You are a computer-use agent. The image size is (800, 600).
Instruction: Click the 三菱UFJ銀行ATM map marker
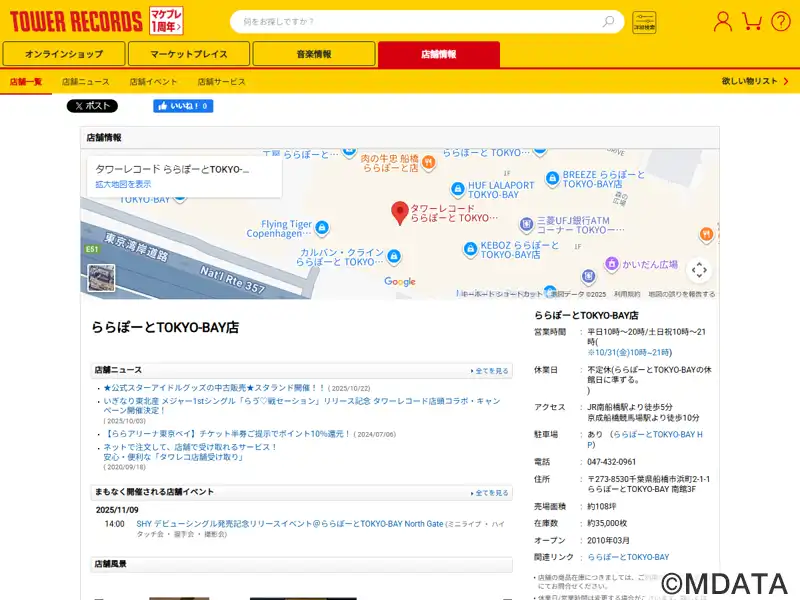tap(527, 224)
